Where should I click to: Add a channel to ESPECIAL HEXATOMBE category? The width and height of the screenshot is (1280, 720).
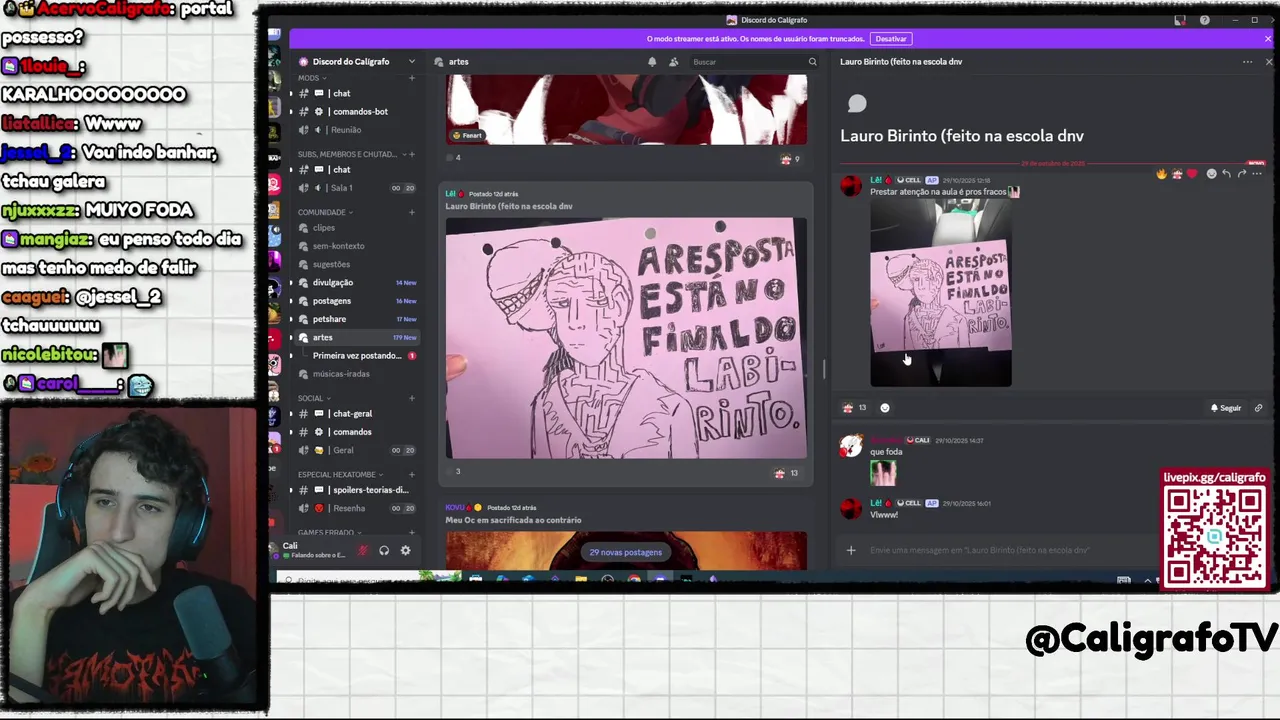click(x=411, y=474)
